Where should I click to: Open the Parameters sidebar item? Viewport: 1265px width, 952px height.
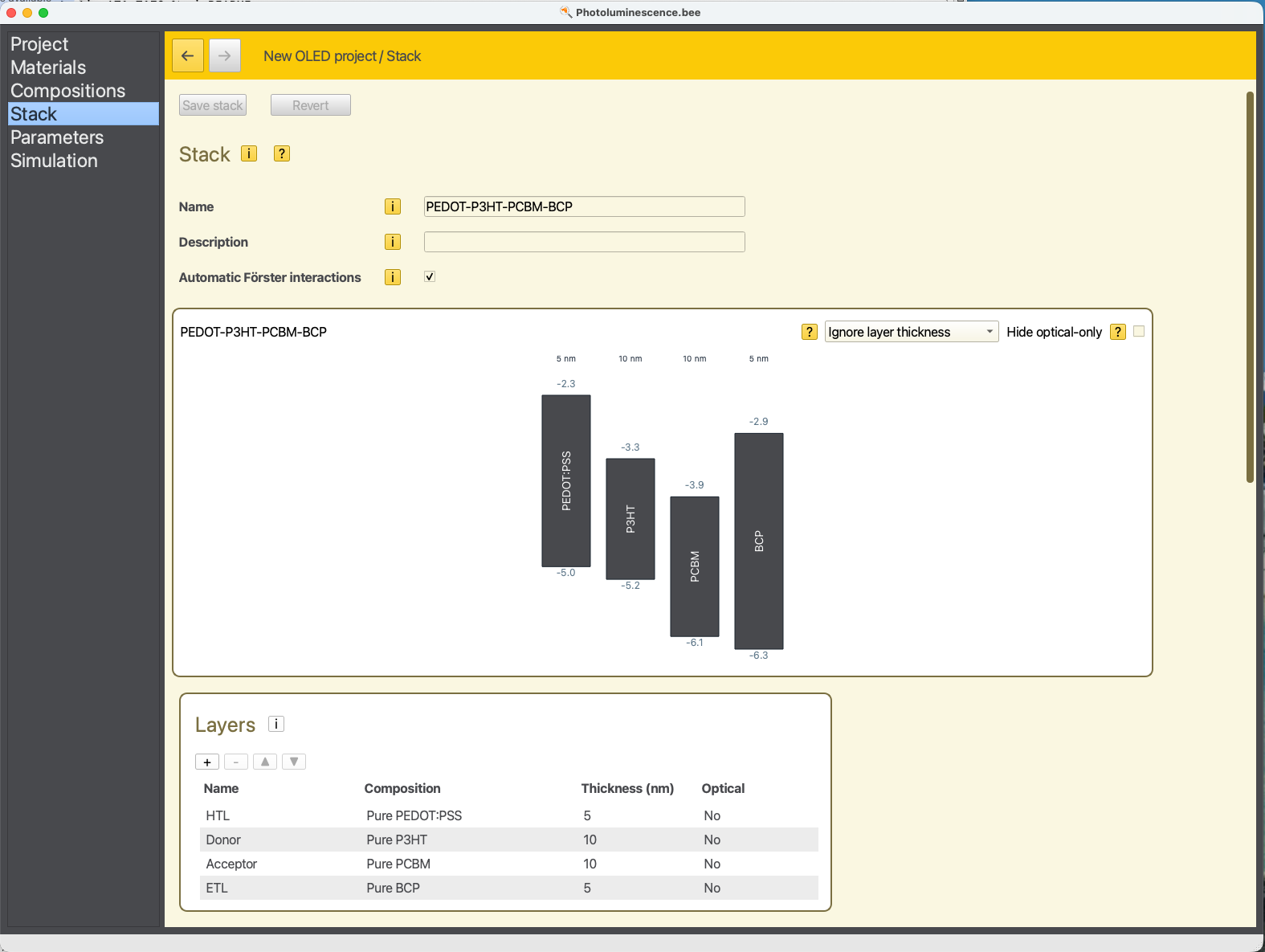[x=57, y=137]
